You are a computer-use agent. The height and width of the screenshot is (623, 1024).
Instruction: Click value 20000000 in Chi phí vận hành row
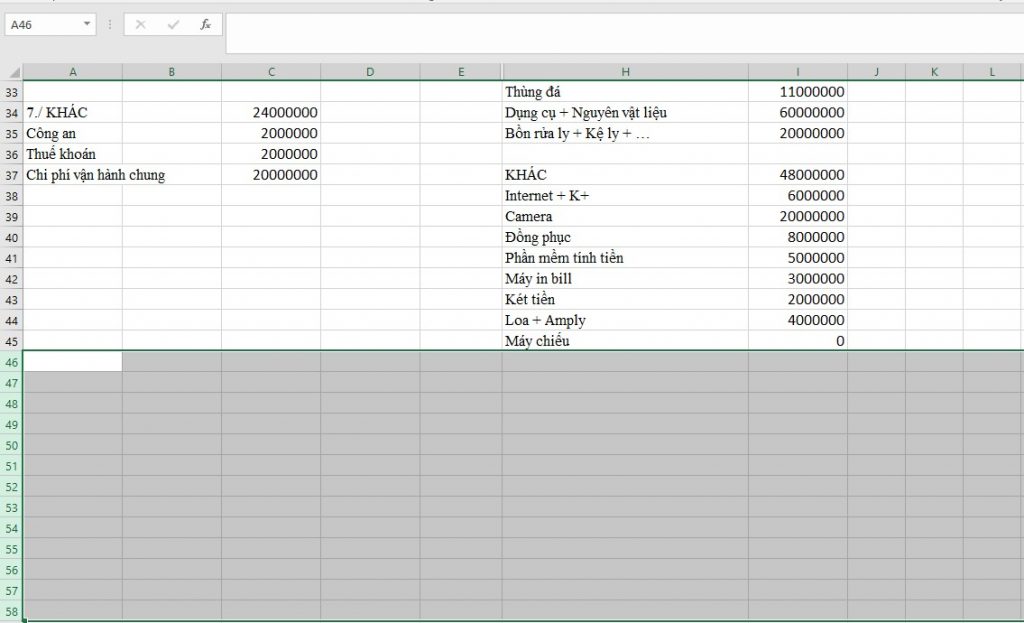click(271, 175)
